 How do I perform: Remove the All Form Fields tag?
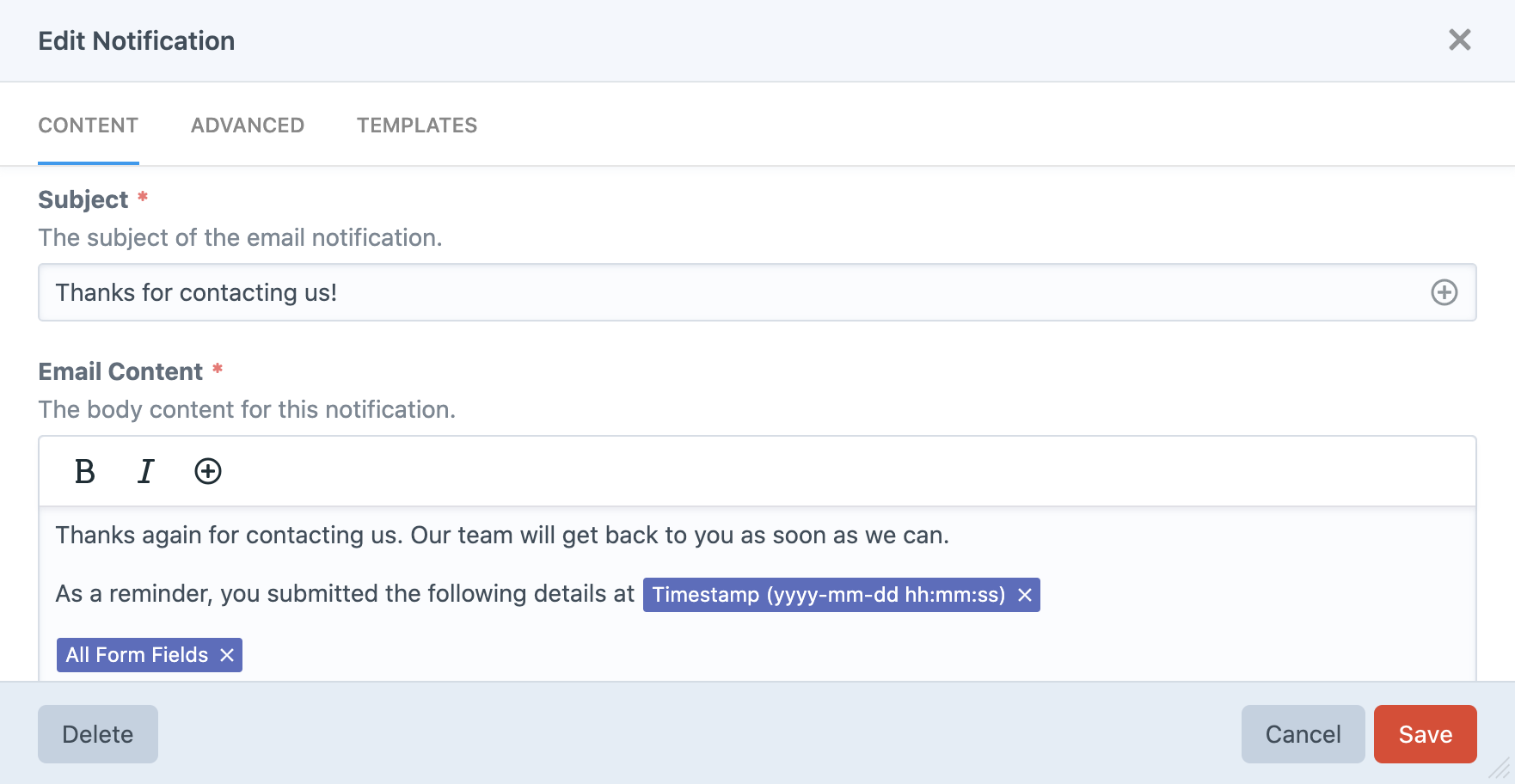click(x=227, y=655)
